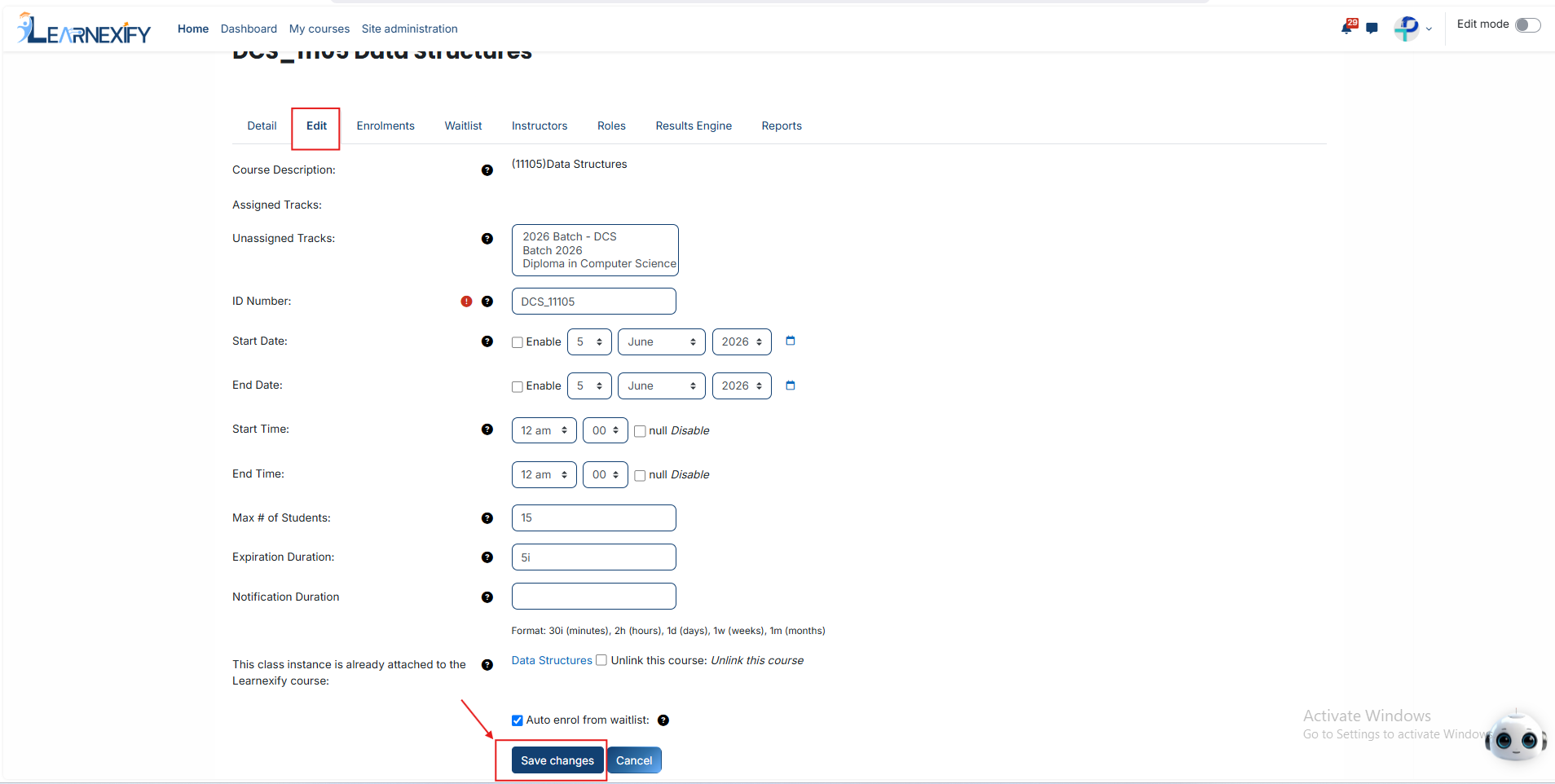The width and height of the screenshot is (1555, 784).
Task: Open the End Date calendar picker
Action: [x=791, y=385]
